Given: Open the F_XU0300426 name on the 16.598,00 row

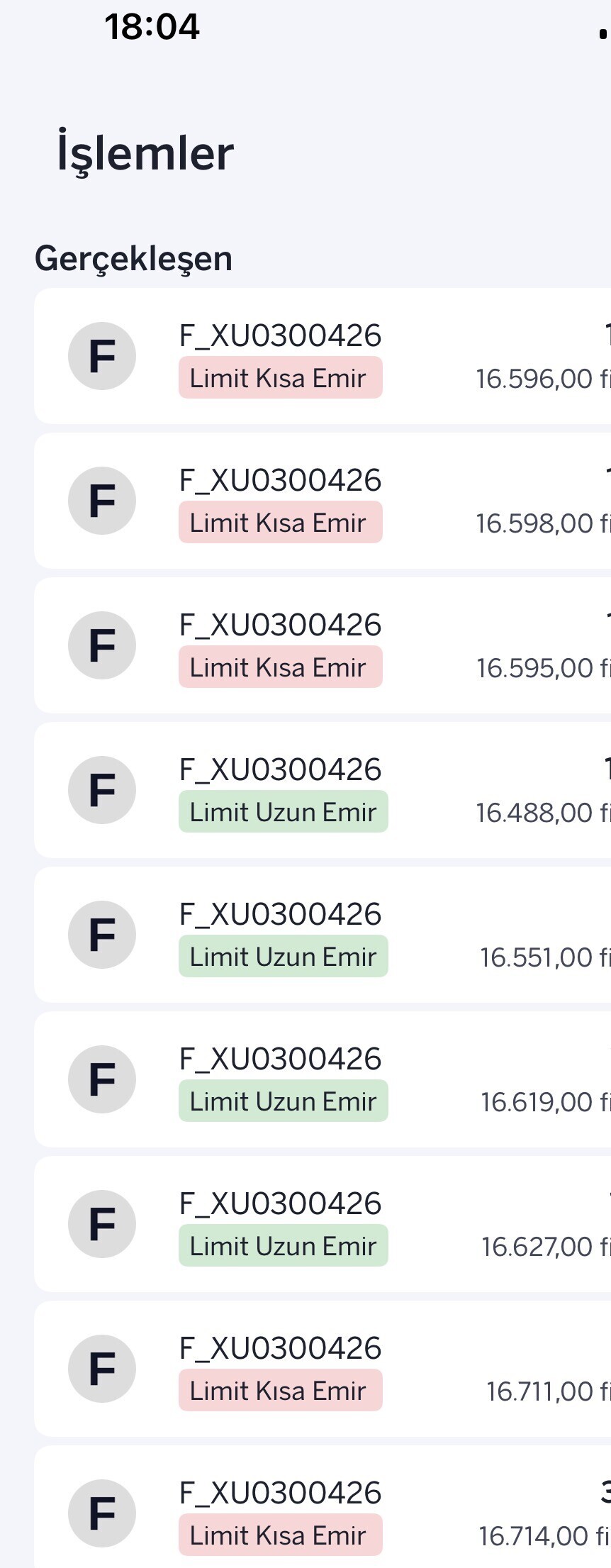Looking at the screenshot, I should (280, 480).
